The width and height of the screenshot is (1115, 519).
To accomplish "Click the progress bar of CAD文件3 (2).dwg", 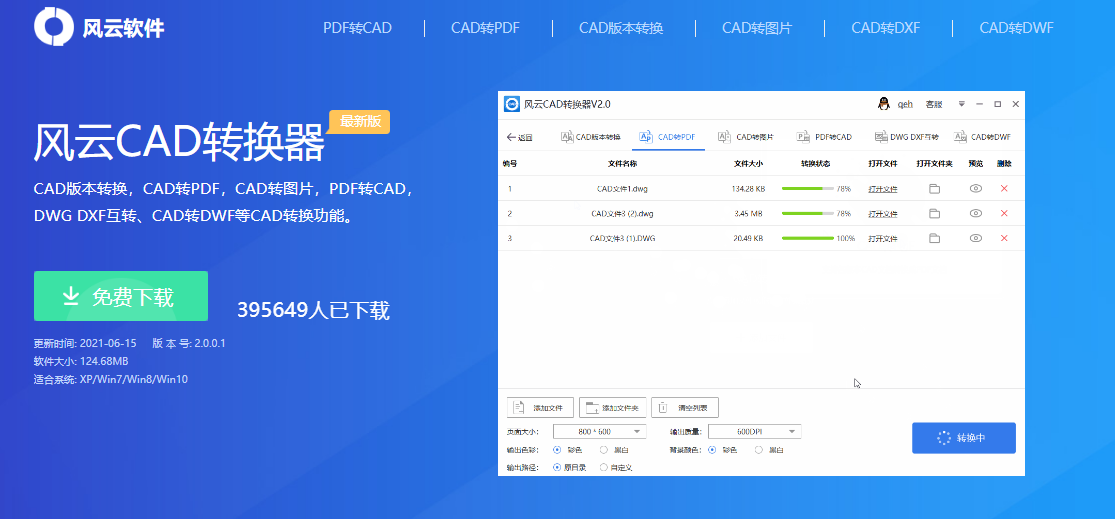I will pos(808,213).
